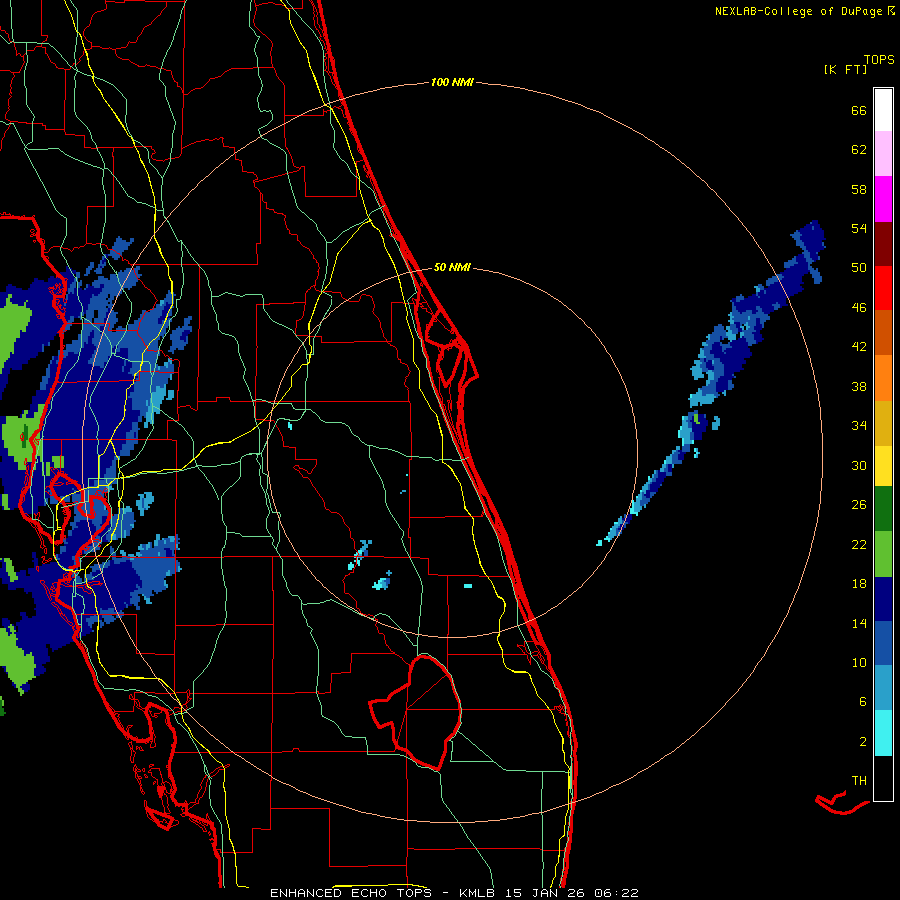The width and height of the screenshot is (900, 900).
Task: Click the legend value '62'
Action: [x=859, y=150]
